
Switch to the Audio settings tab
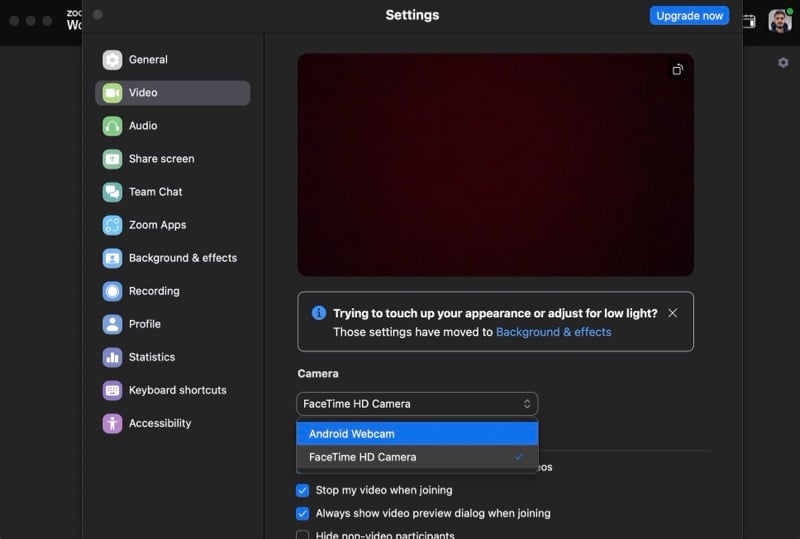pyautogui.click(x=172, y=126)
